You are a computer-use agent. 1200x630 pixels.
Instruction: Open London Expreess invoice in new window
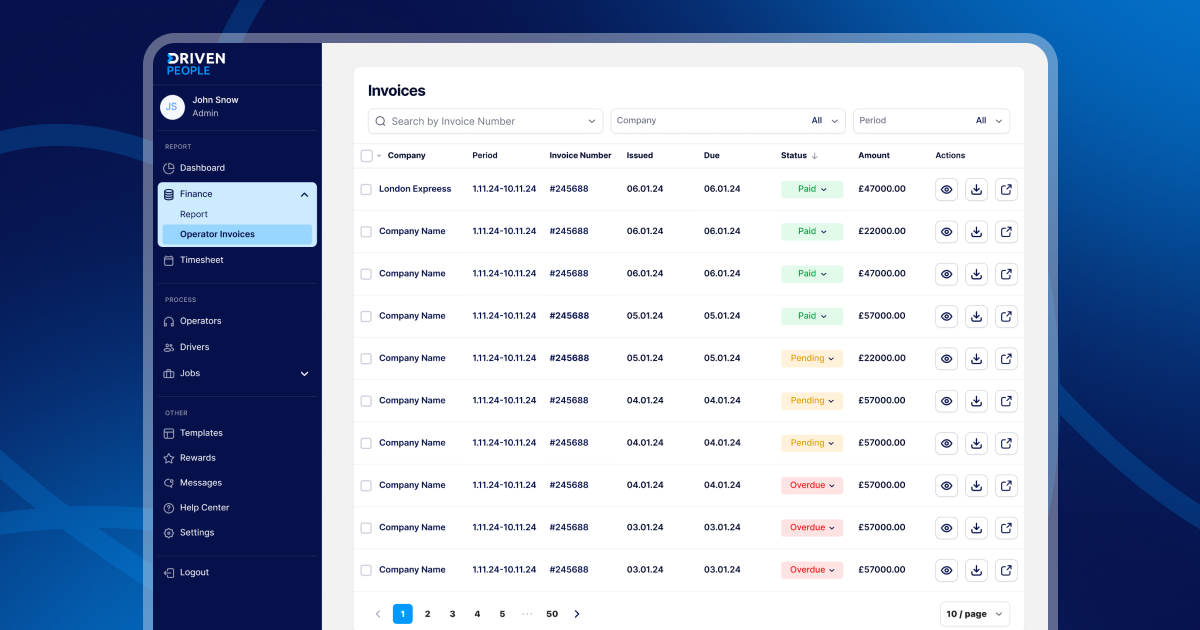(x=1006, y=189)
